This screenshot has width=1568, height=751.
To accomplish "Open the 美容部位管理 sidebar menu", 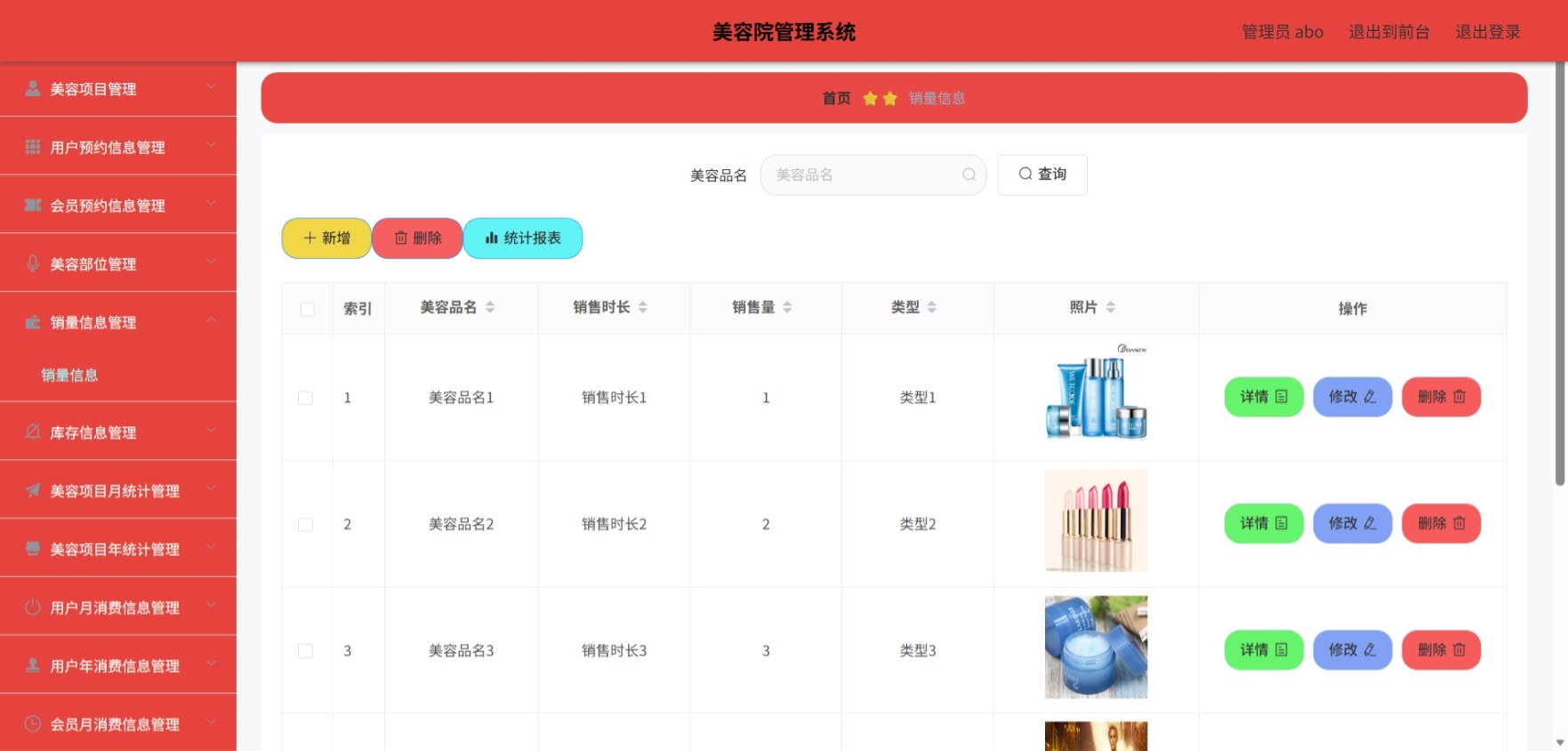I will pos(118,263).
